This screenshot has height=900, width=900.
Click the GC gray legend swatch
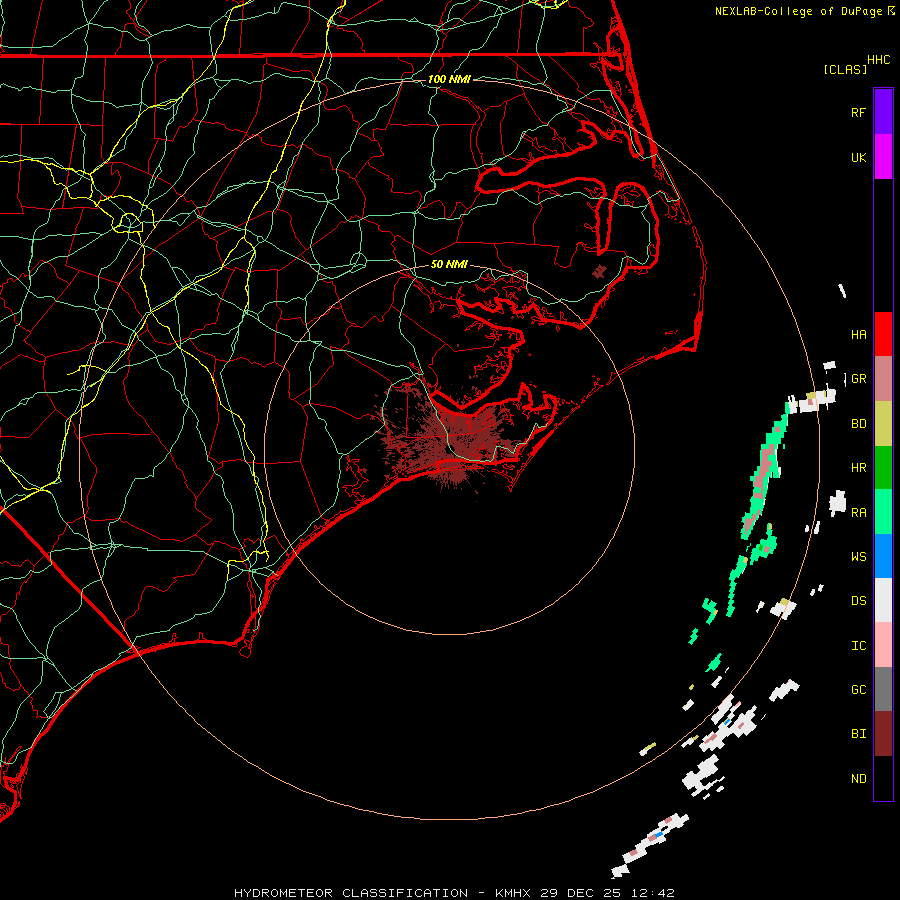[x=883, y=689]
